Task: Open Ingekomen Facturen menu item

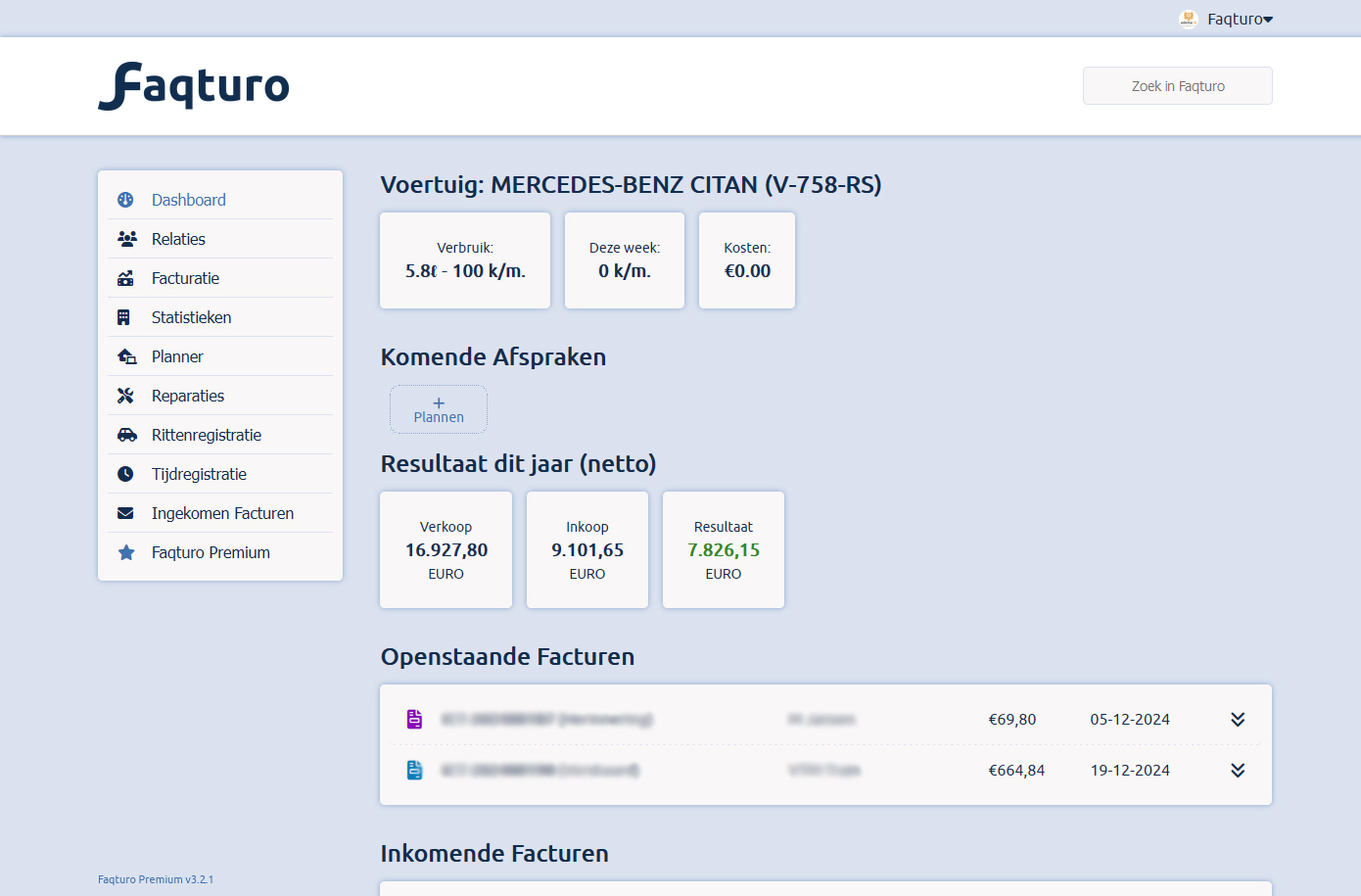Action: [x=220, y=513]
